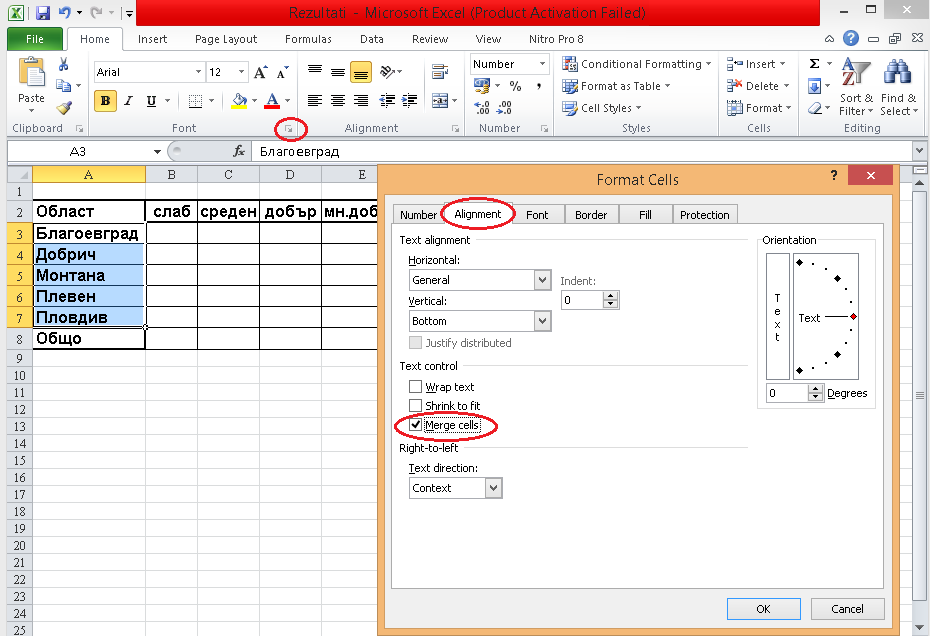
Task: Click the Increase Font Size icon
Action: coord(261,73)
